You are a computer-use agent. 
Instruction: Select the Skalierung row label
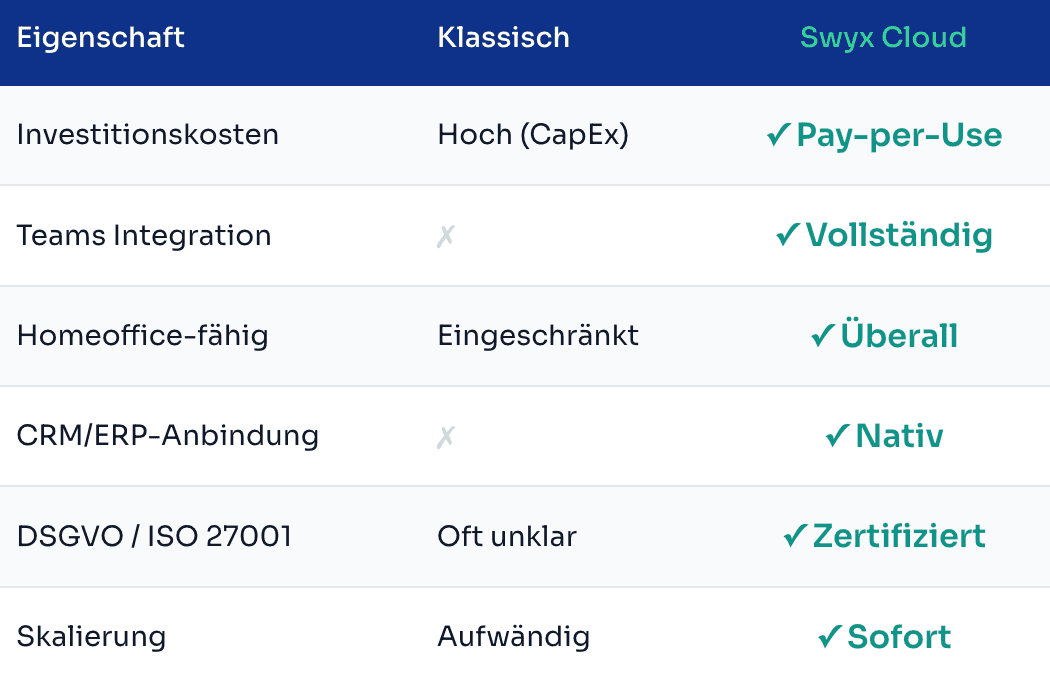point(91,636)
